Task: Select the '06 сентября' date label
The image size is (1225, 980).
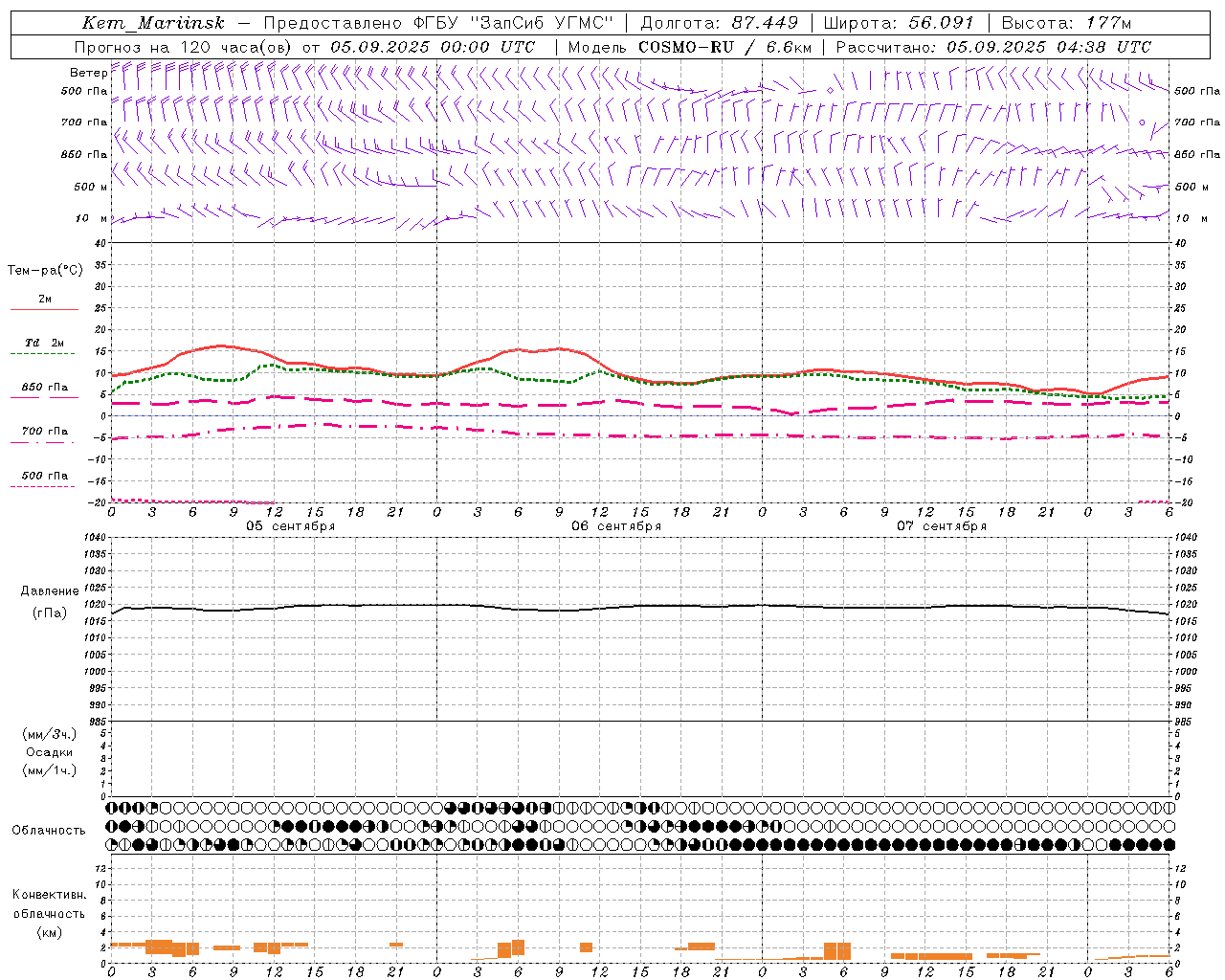Action: click(x=616, y=526)
